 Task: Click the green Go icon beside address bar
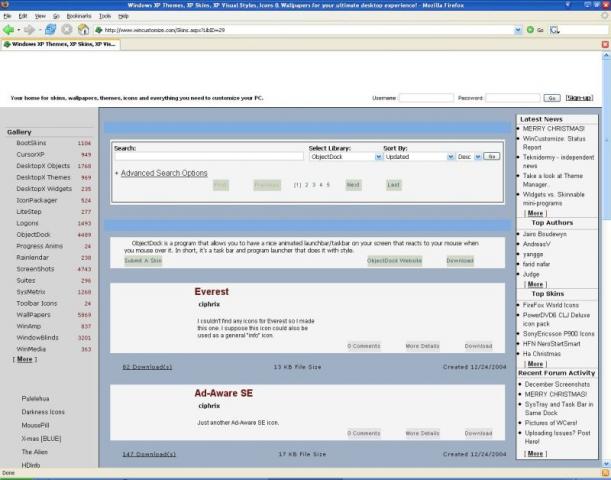coord(530,30)
